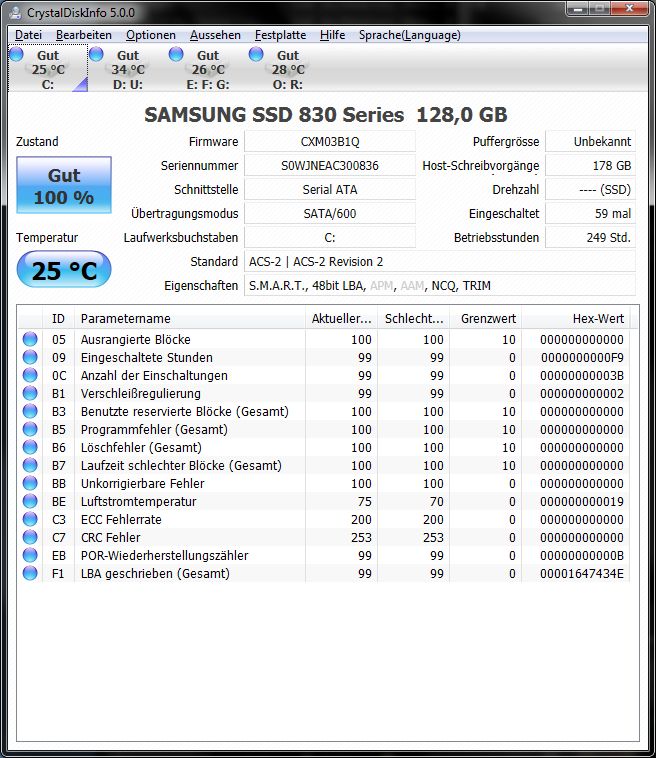Image resolution: width=656 pixels, height=758 pixels.
Task: Click the hex value 0000000000F9
Action: [582, 357]
